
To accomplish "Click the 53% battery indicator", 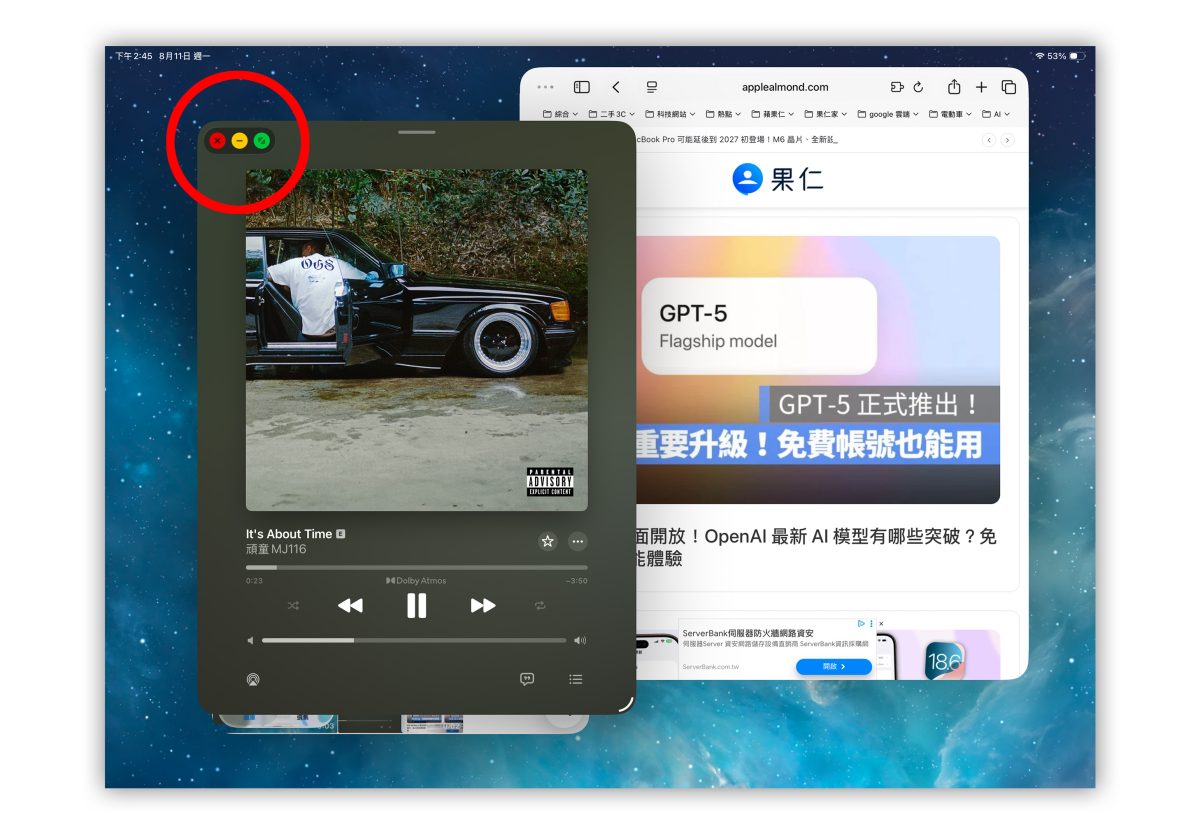I will 1065,56.
